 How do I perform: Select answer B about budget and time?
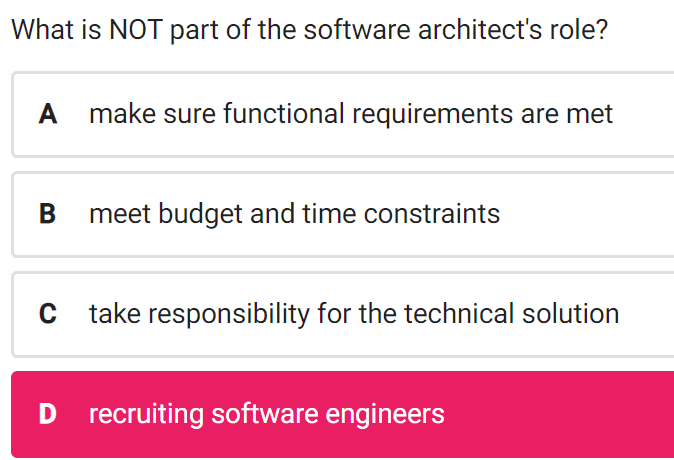click(x=343, y=215)
